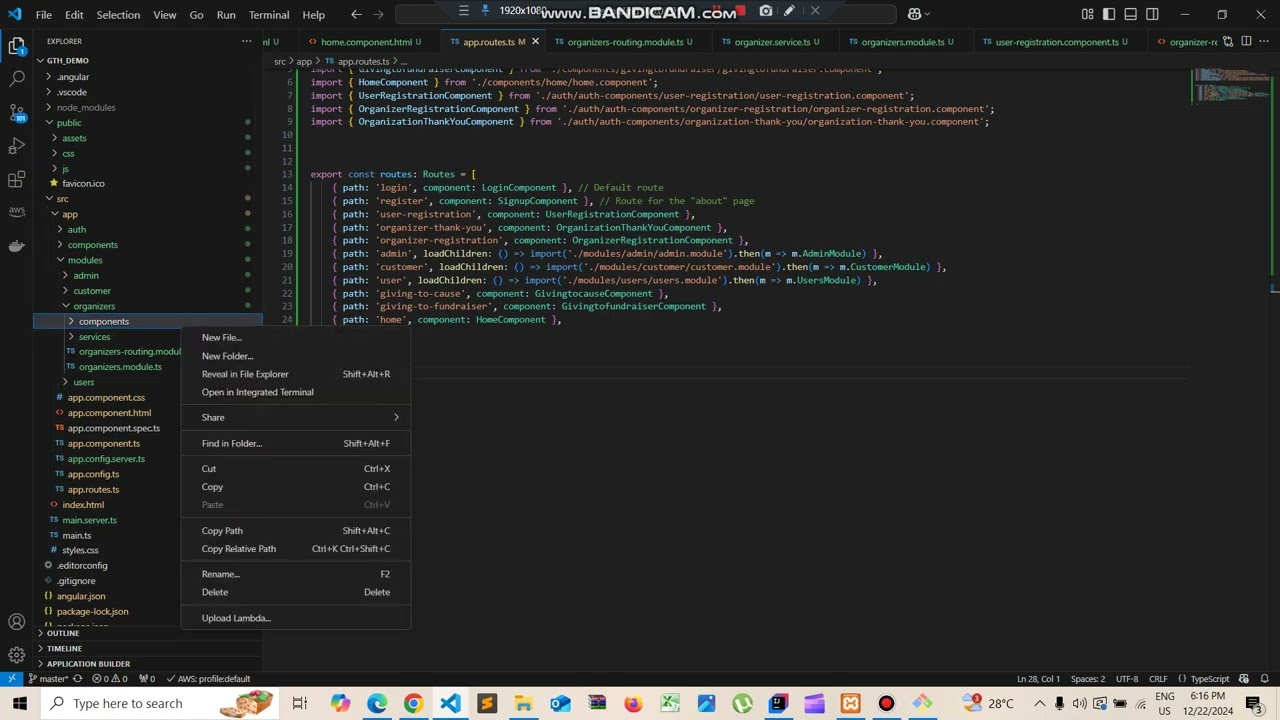
Task: Click Customize Layout icon
Action: coord(1087,14)
